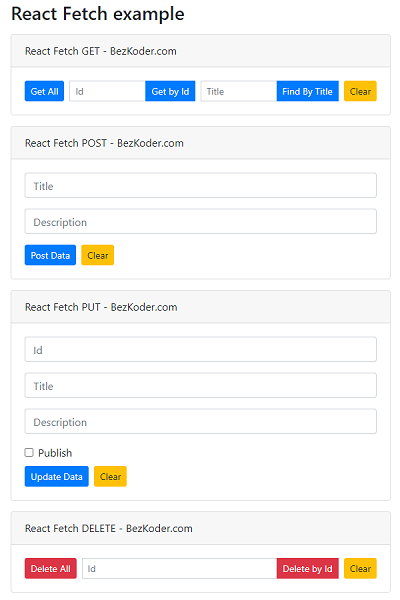Click the Get by Id button

(x=170, y=91)
